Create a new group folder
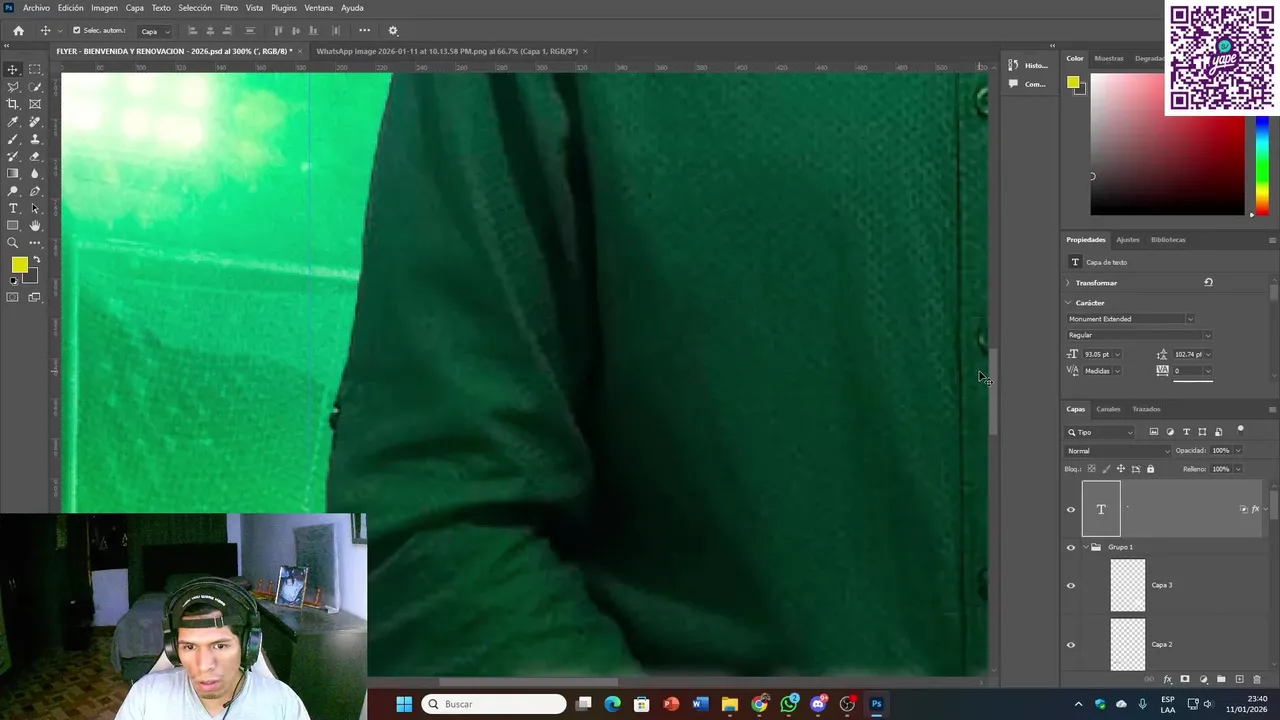The width and height of the screenshot is (1280, 720). pos(1221,679)
